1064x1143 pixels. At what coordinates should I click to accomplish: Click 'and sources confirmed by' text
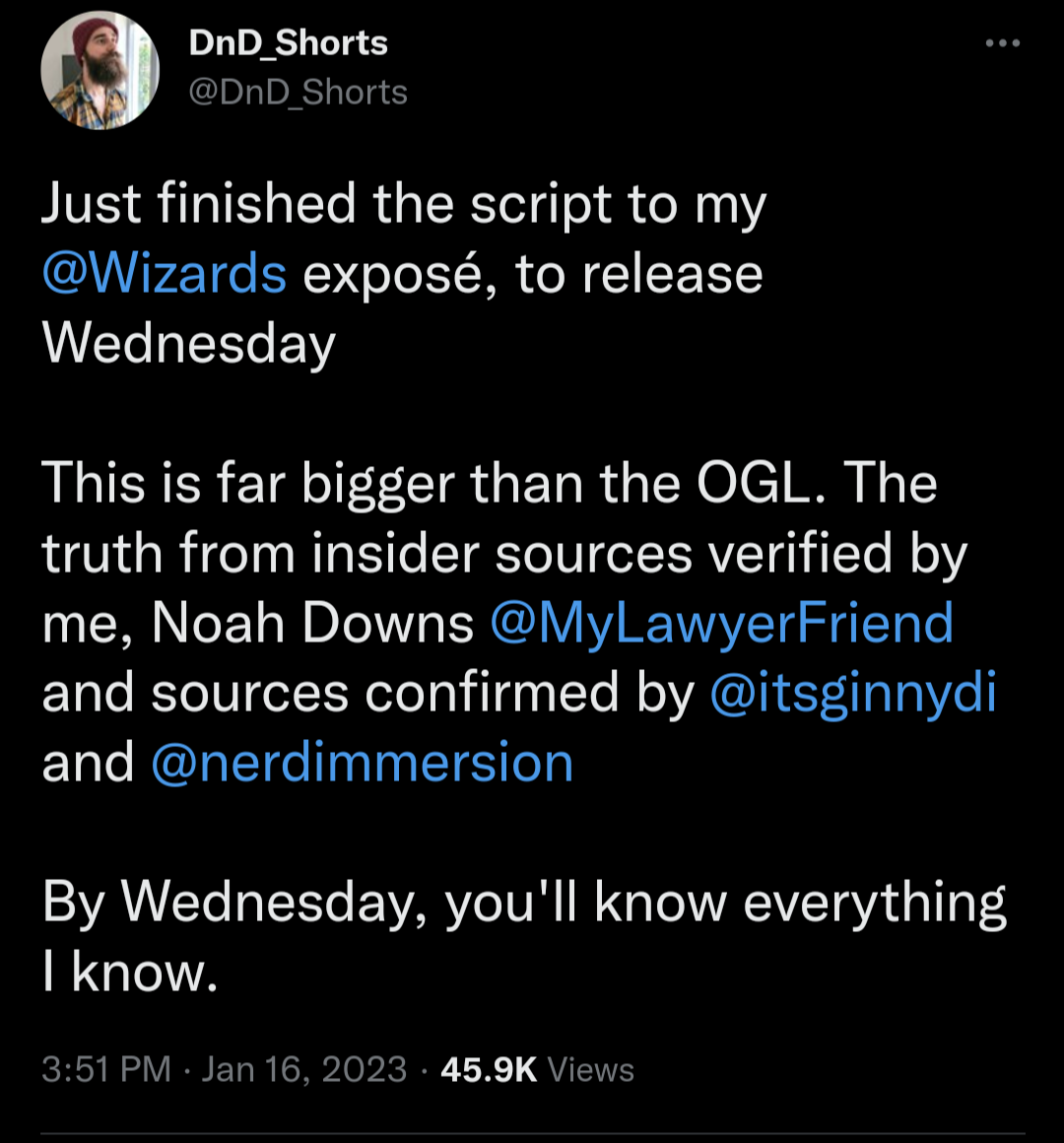(x=368, y=693)
